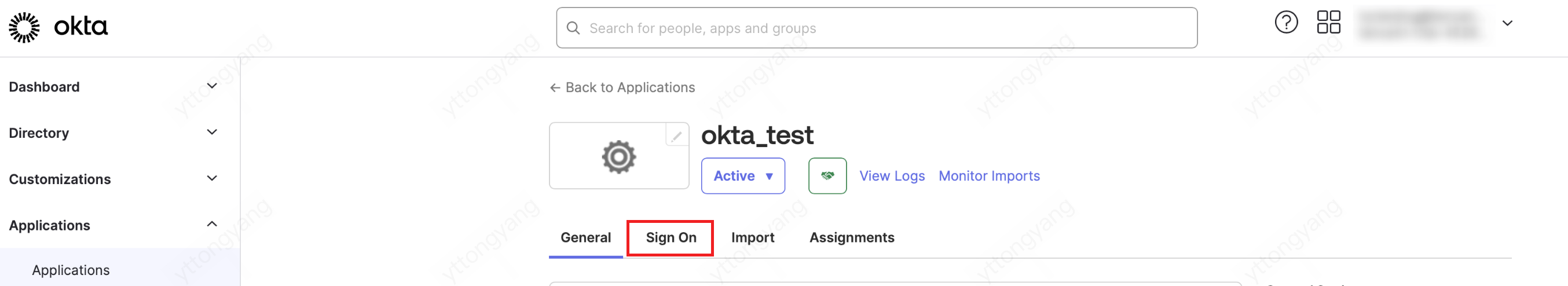The image size is (1568, 286).
Task: Expand the Customizations sidebar section
Action: tap(212, 179)
